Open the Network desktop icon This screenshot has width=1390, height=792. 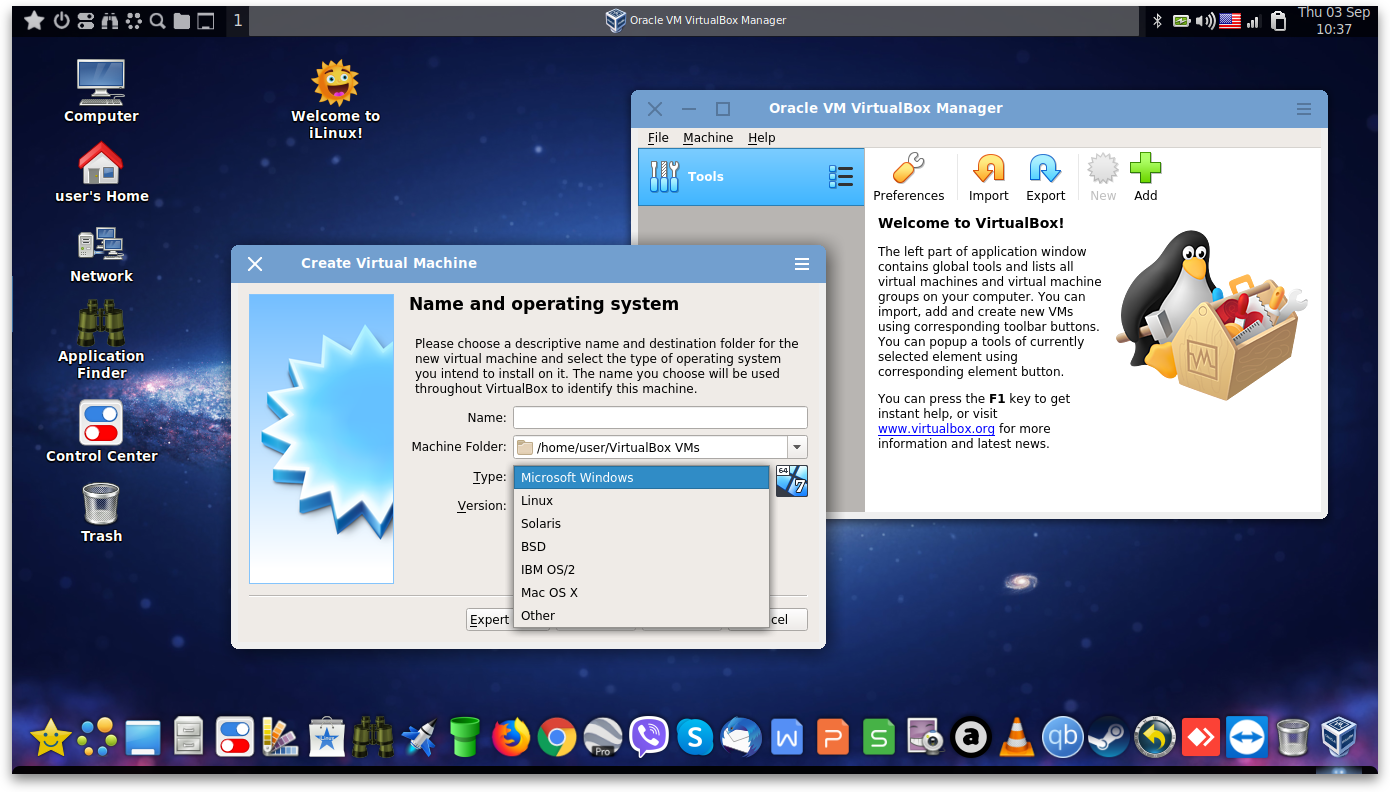coord(101,255)
